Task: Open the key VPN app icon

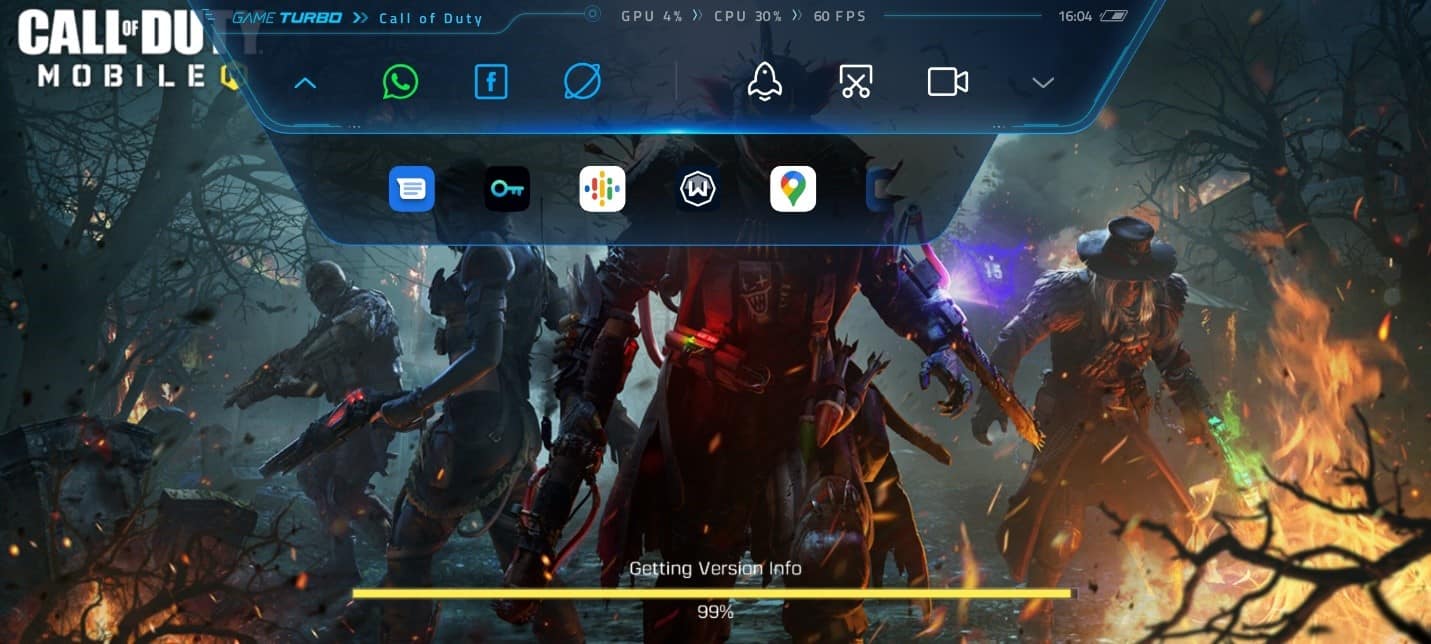Action: pyautogui.click(x=507, y=189)
